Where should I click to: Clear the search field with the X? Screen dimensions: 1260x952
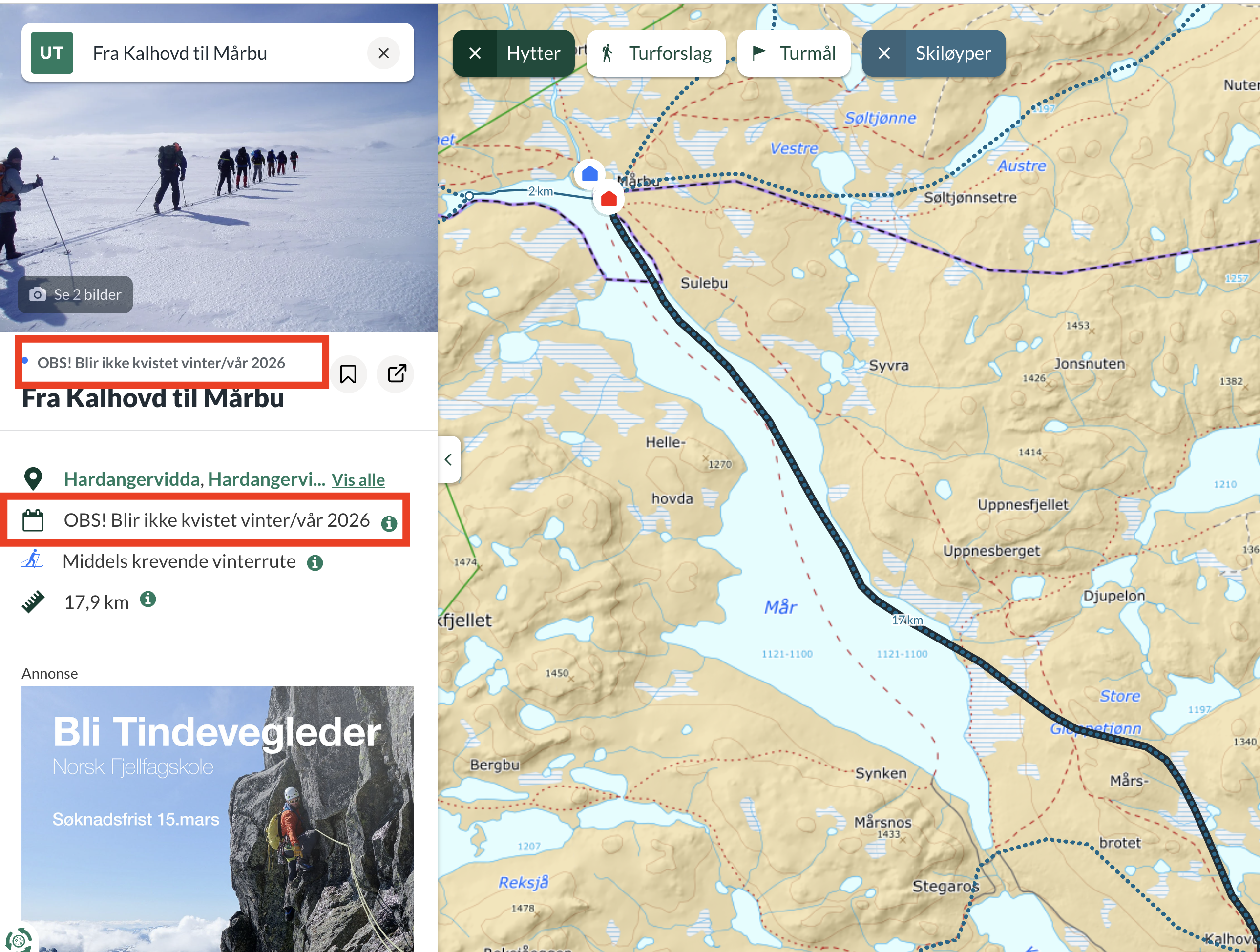click(383, 53)
